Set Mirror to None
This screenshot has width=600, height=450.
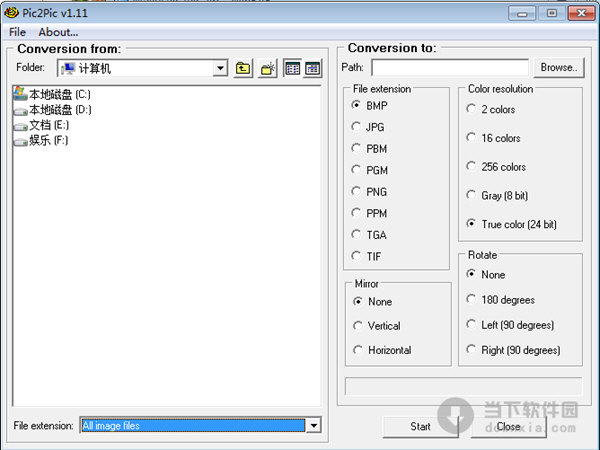(373, 302)
